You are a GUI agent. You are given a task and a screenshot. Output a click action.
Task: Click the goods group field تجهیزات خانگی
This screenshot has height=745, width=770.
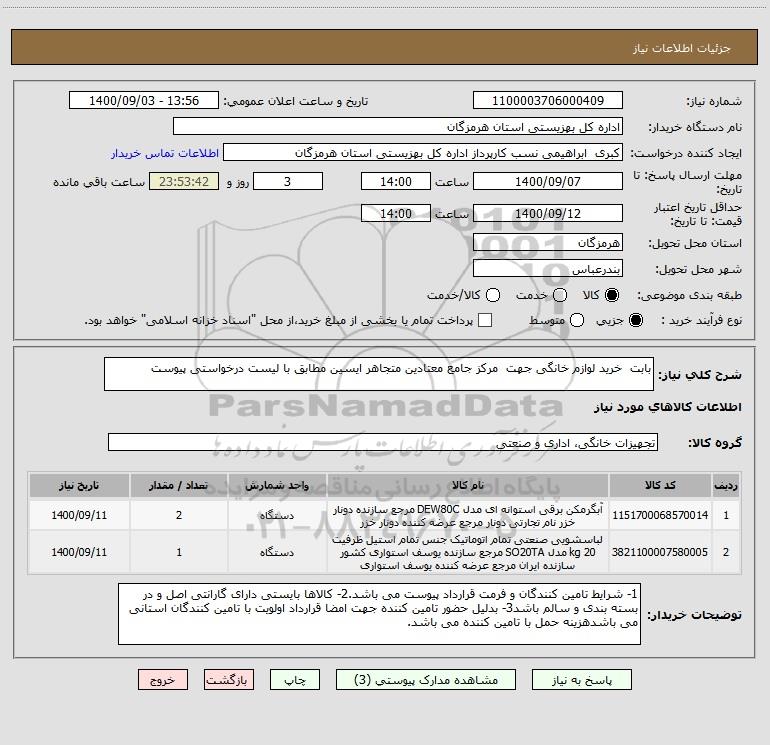(x=383, y=442)
